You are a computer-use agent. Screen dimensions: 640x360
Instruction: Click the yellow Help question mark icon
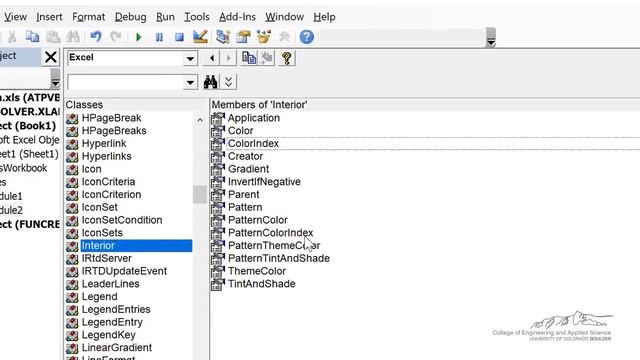(x=287, y=58)
